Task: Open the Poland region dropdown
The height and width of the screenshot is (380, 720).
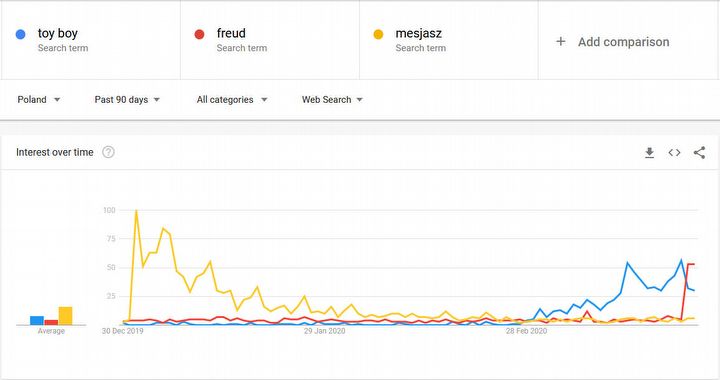Action: [39, 100]
